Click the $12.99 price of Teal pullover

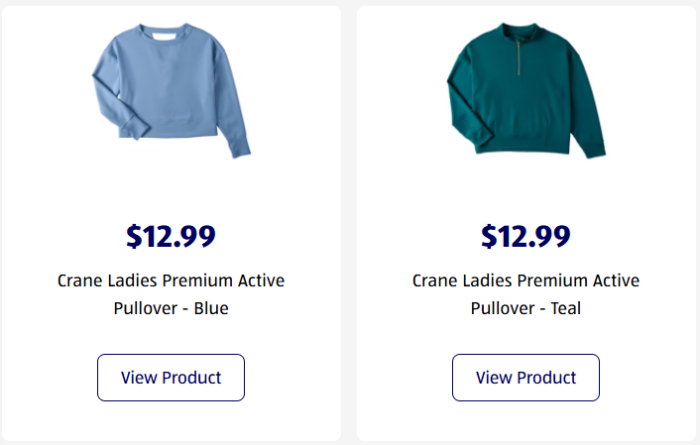coord(526,236)
